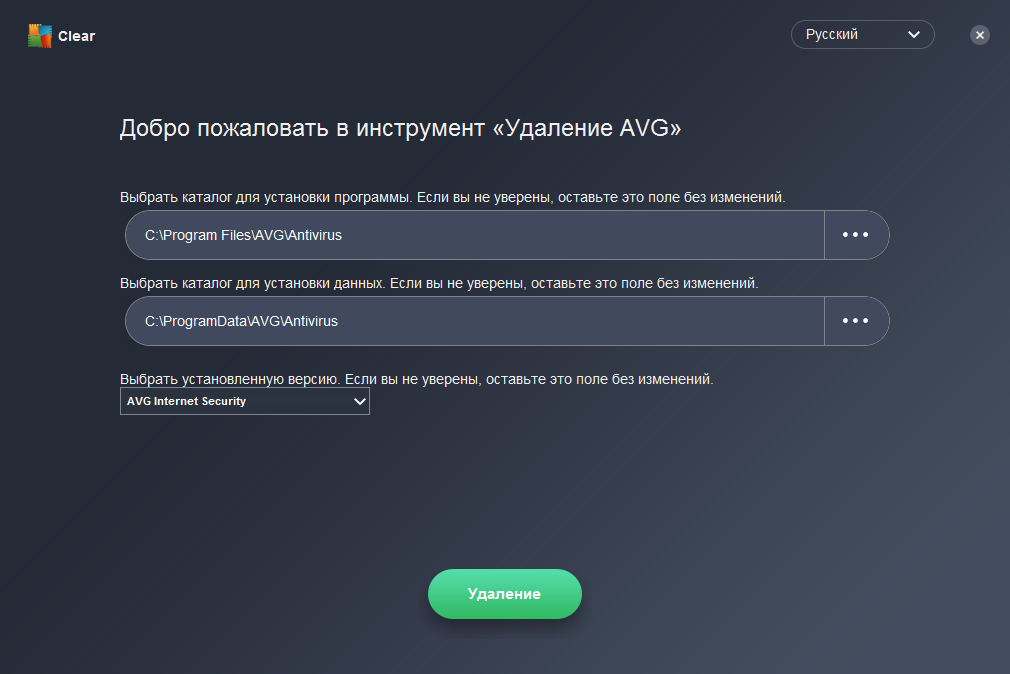Click the chevron arrow of the version dropdown
The height and width of the screenshot is (674, 1010).
click(x=360, y=401)
